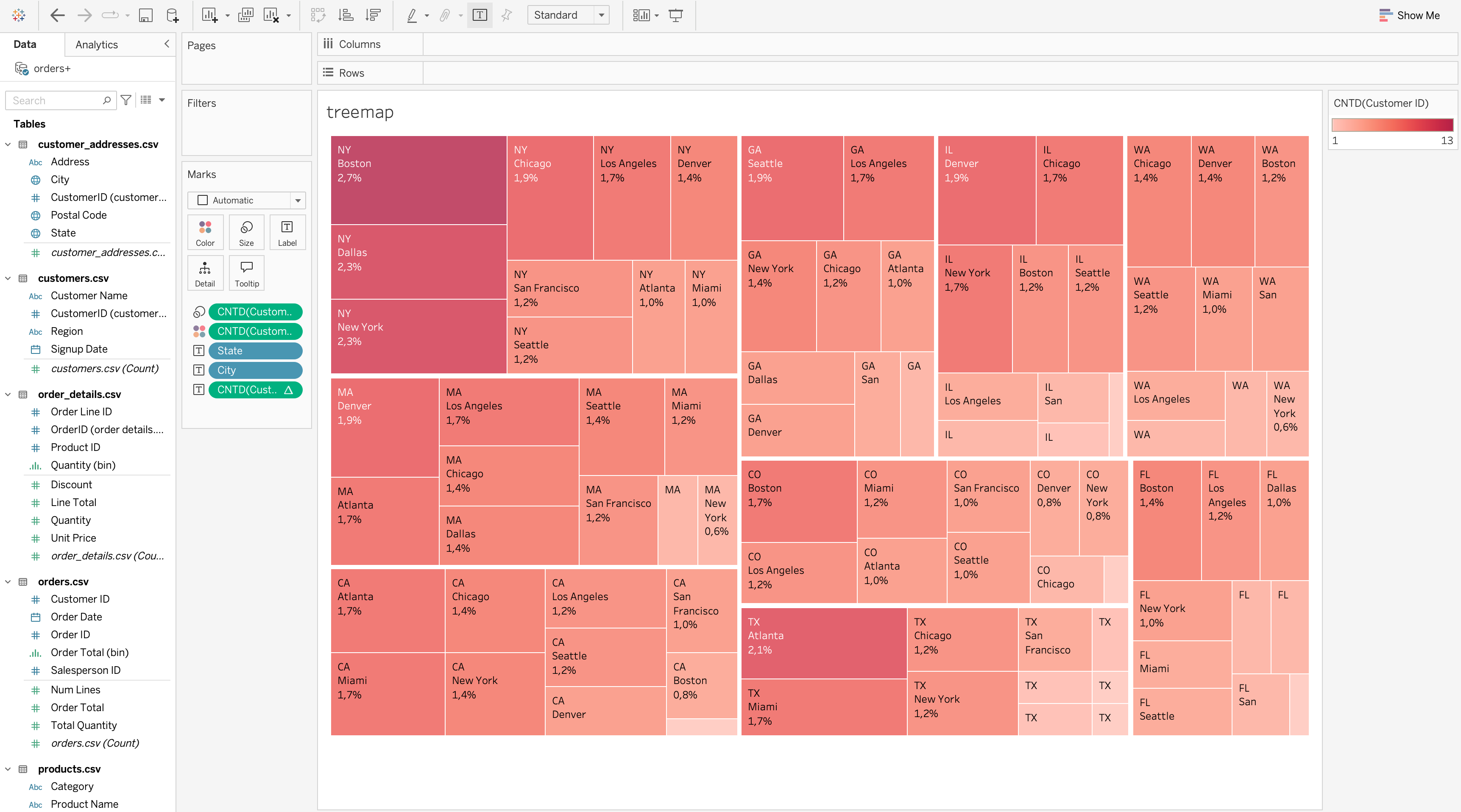This screenshot has width=1461, height=812.
Task: Click the CNTD(Customer ID) color legend gradient
Action: pos(1392,125)
